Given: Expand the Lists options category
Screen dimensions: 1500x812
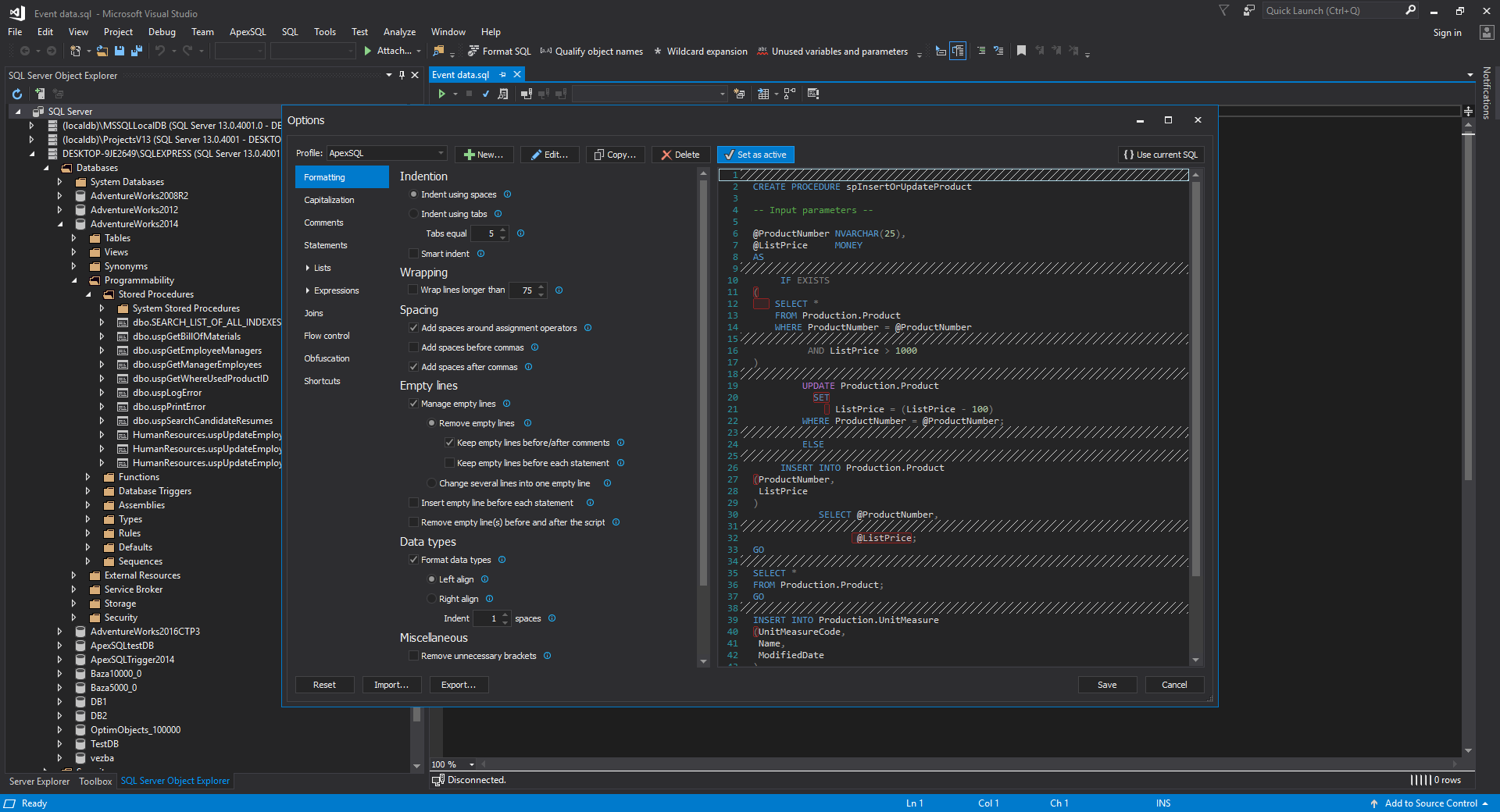Looking at the screenshot, I should click(x=308, y=268).
